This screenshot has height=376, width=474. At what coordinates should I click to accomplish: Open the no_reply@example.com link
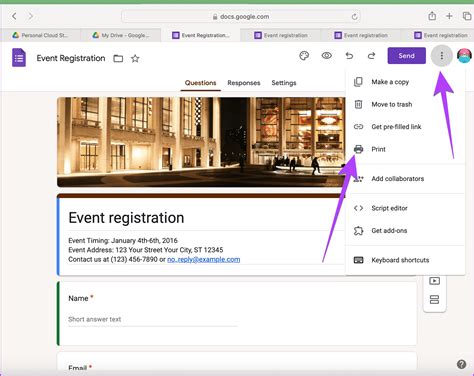[204, 259]
